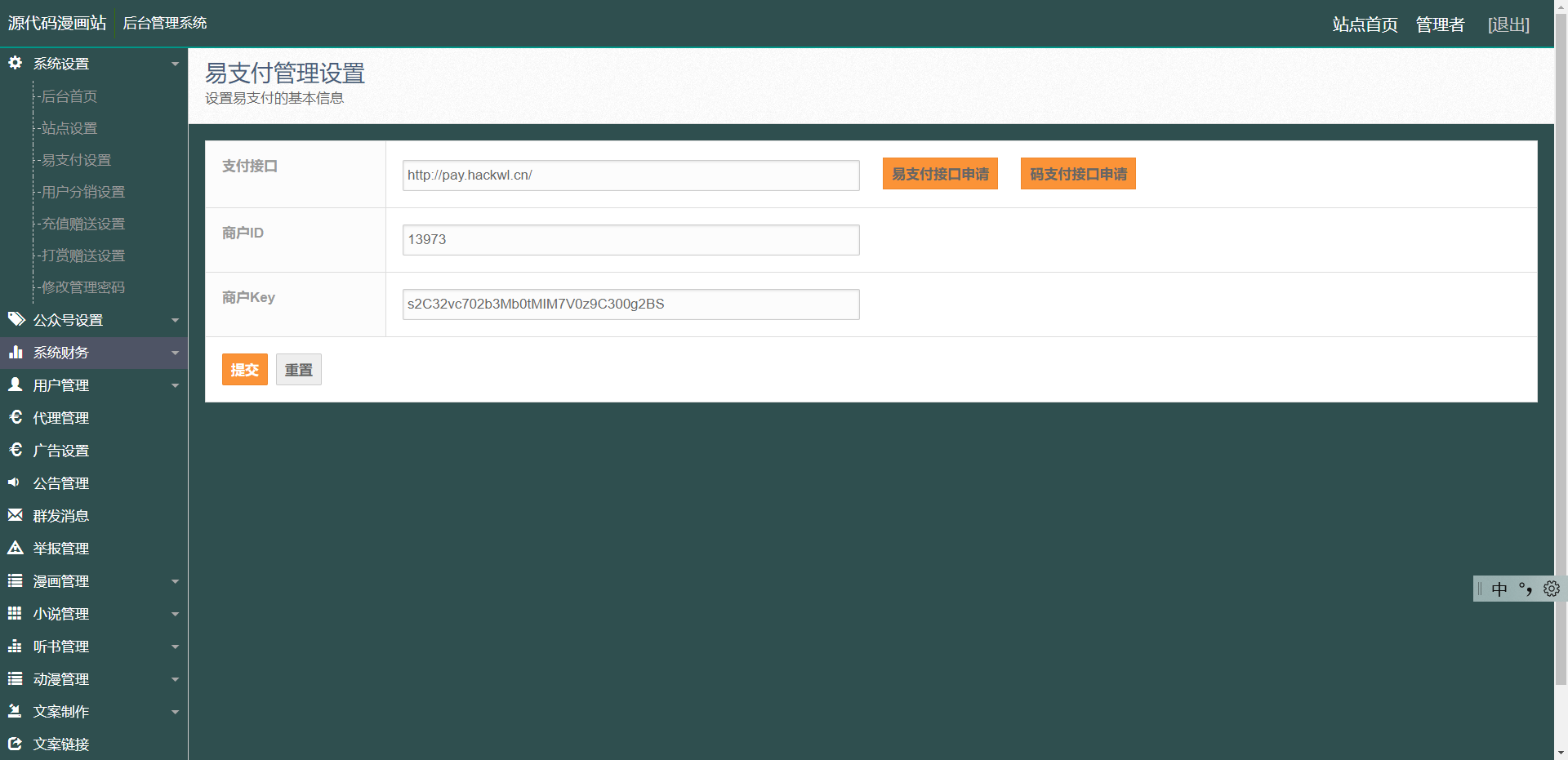
Task: Expand the 文案制作 dropdown arrow
Action: click(175, 712)
